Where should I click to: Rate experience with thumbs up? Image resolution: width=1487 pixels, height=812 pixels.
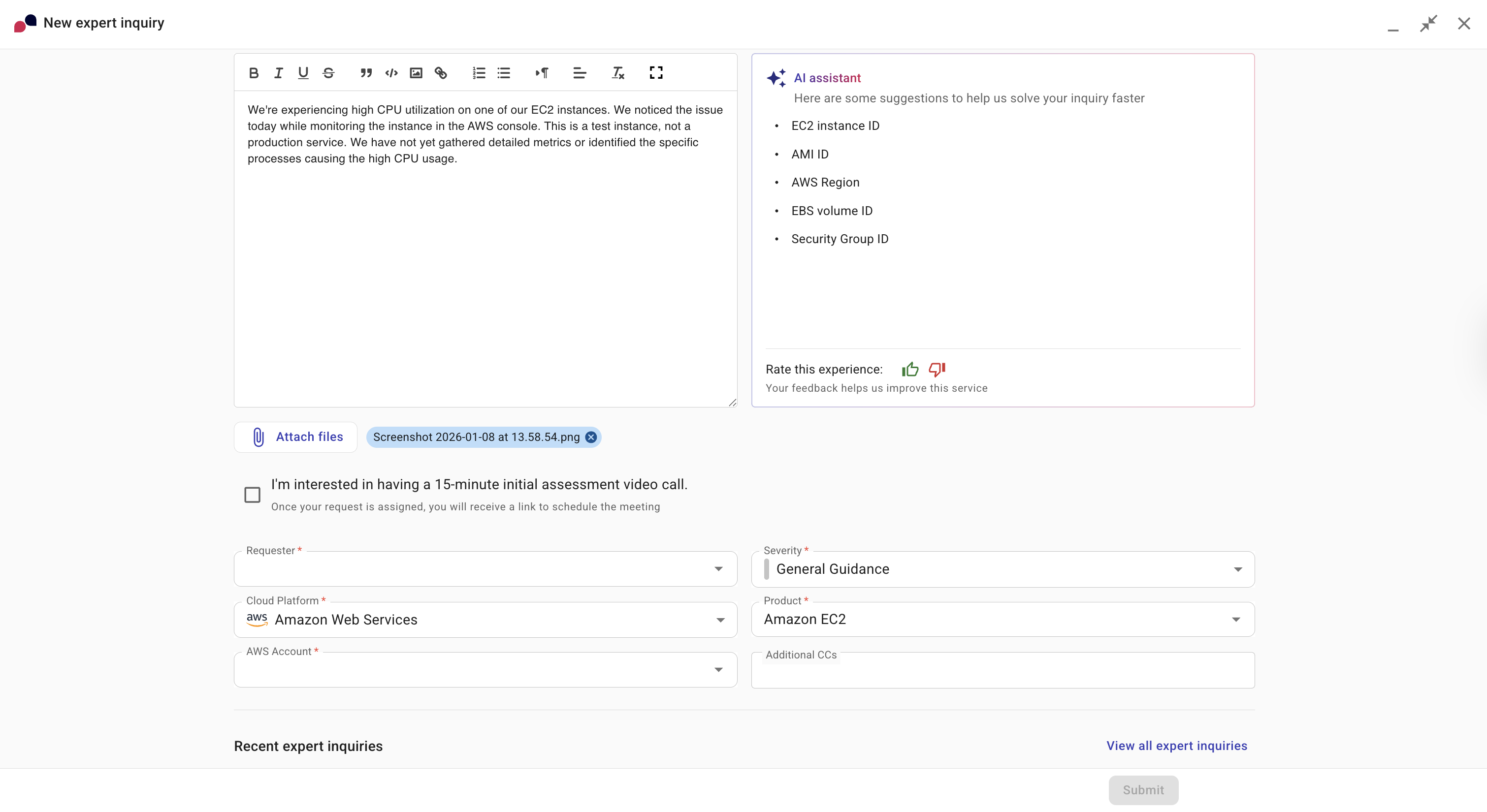(x=910, y=369)
